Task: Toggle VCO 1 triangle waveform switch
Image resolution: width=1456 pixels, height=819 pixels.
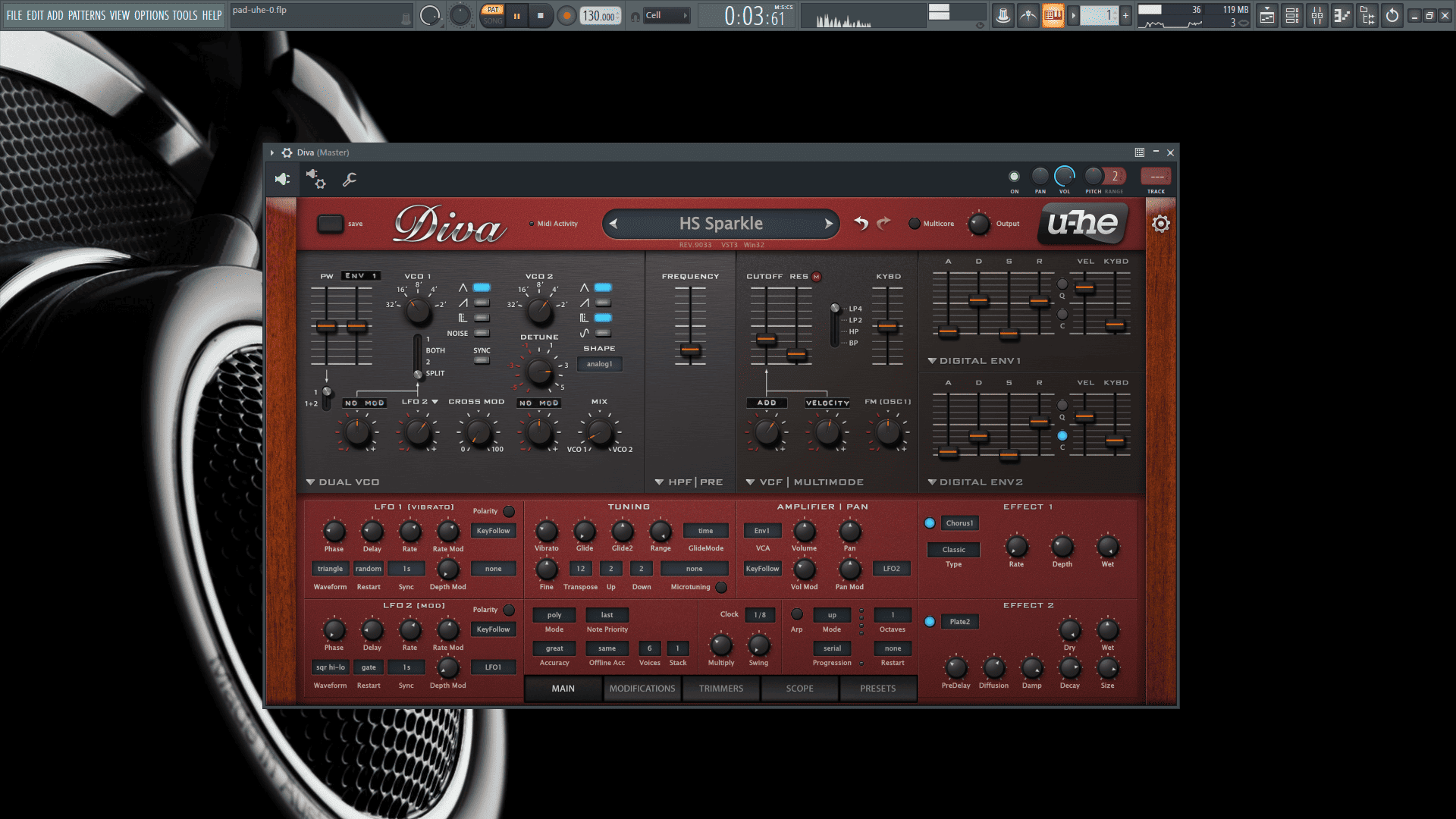Action: point(482,287)
